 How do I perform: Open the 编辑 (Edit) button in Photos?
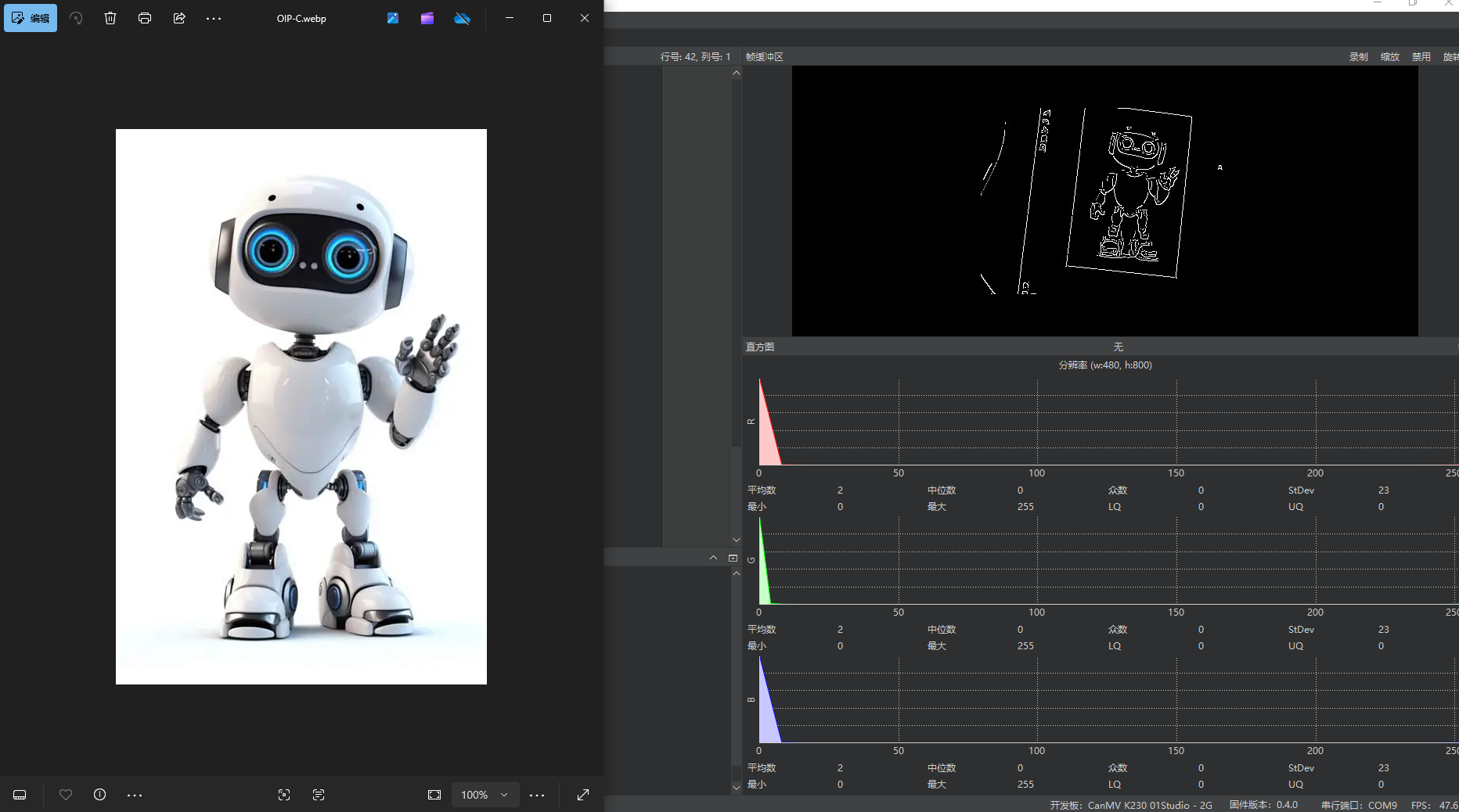[31, 18]
